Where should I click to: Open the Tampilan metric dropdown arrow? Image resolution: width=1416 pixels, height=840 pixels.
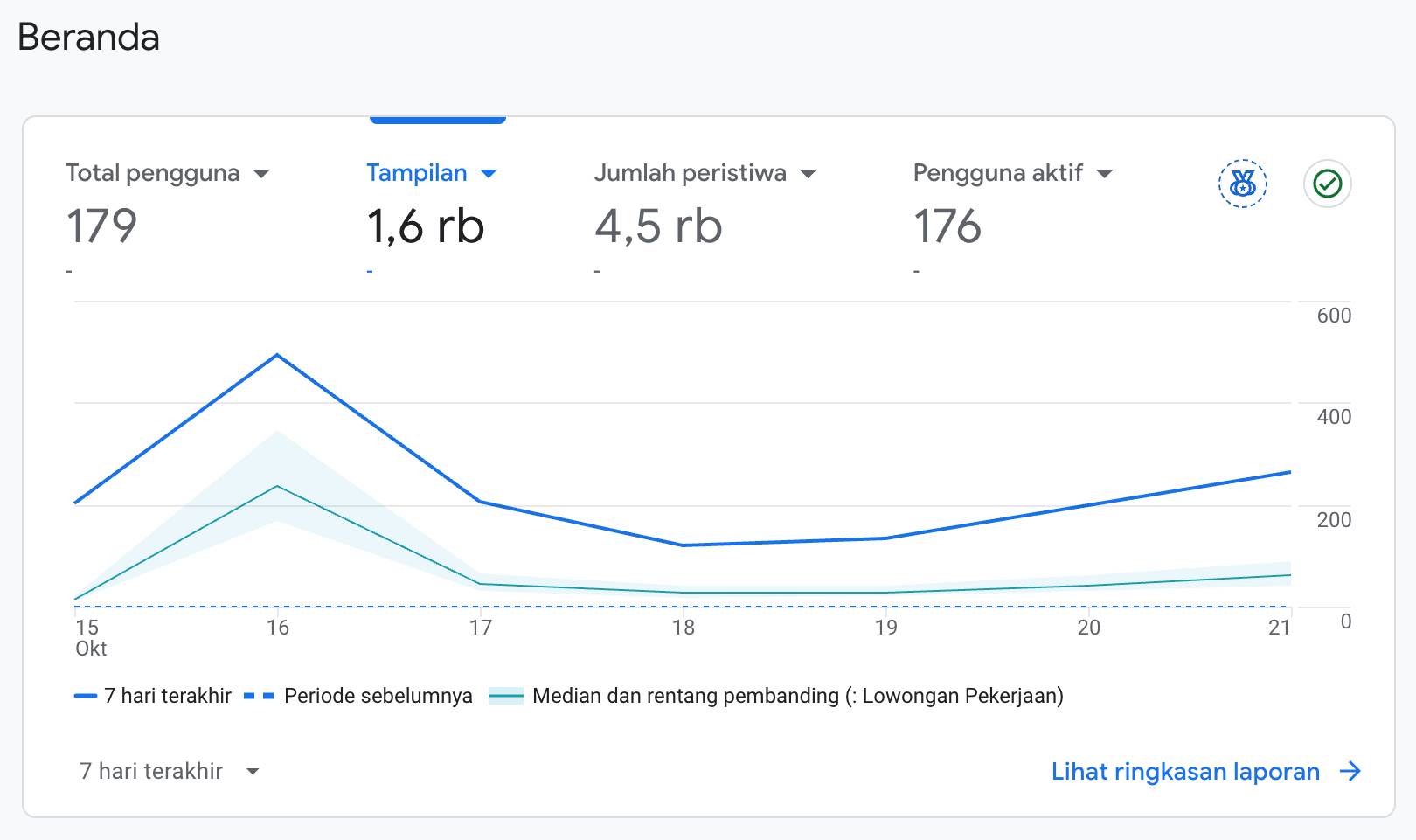(x=489, y=174)
